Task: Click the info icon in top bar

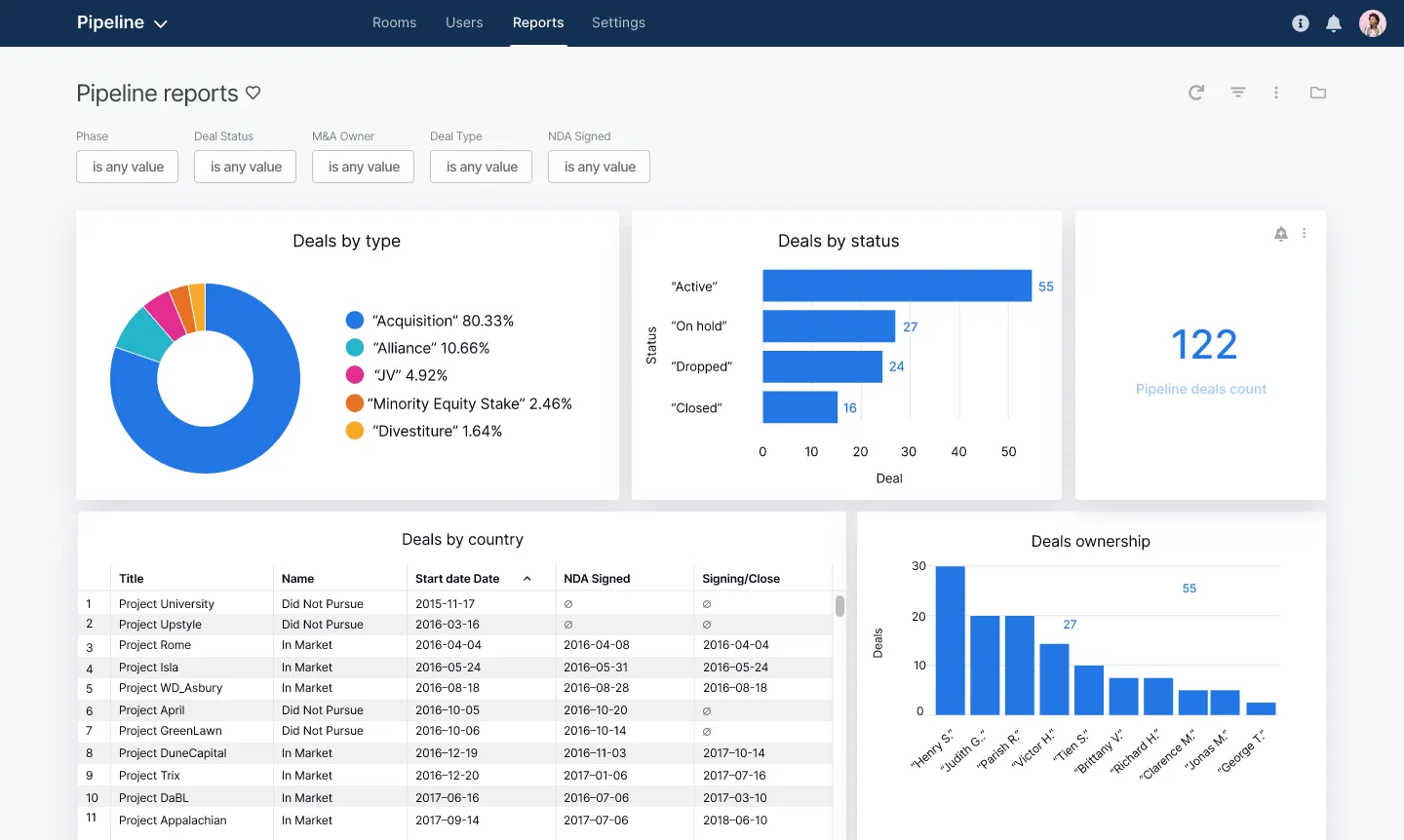Action: 1301,23
